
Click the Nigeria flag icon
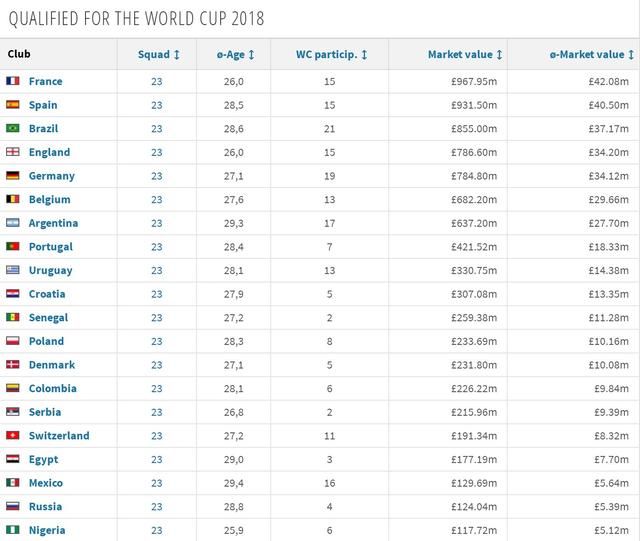[13, 530]
